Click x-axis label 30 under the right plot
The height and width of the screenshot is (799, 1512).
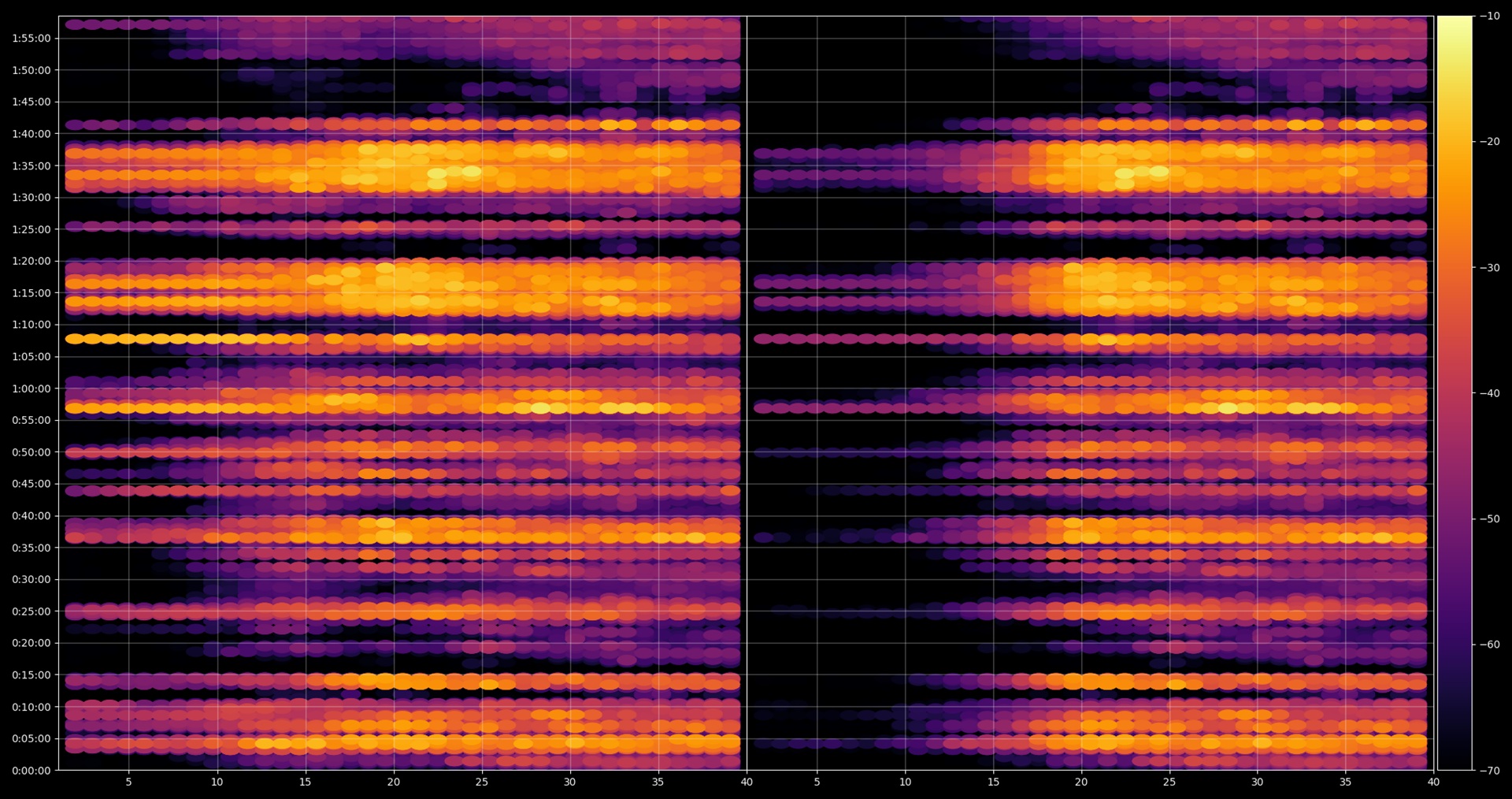point(1258,782)
